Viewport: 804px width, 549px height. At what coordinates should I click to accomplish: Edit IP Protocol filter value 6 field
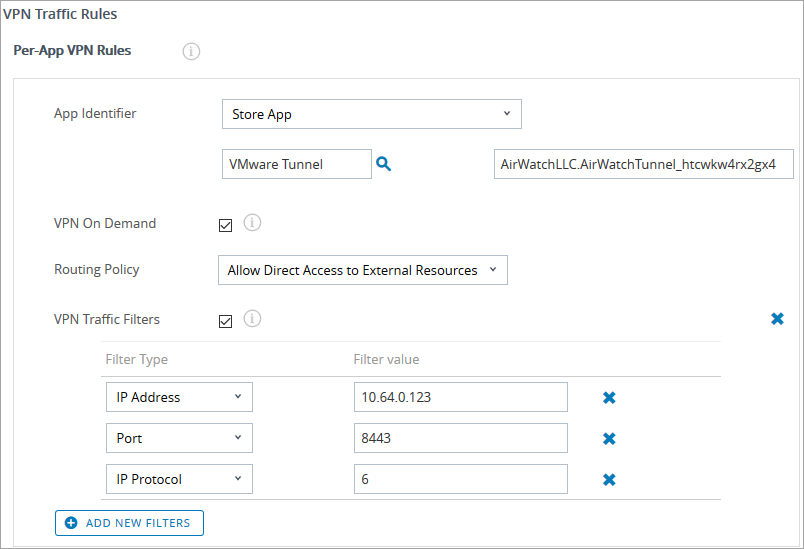click(460, 479)
